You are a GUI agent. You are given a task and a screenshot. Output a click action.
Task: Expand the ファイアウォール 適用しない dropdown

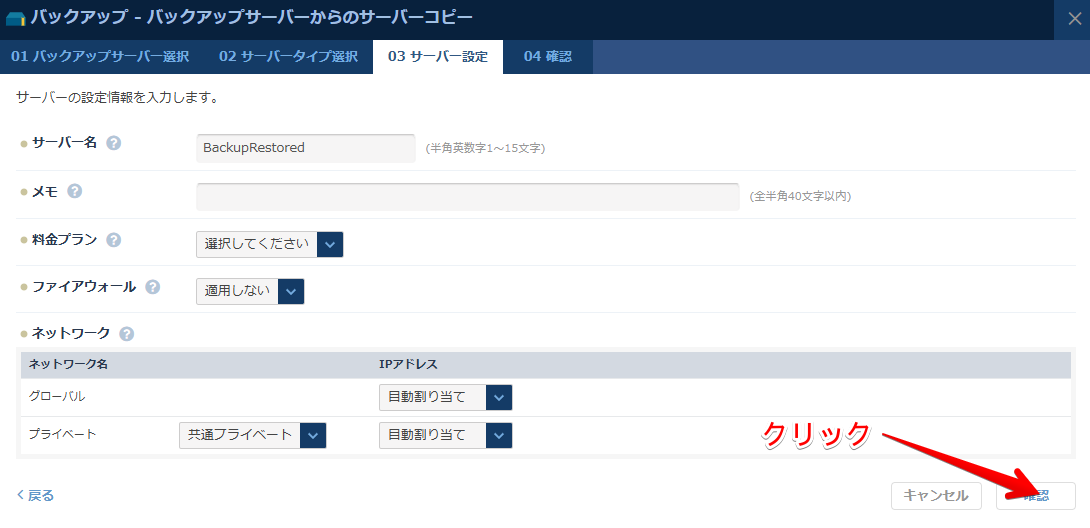click(x=250, y=291)
